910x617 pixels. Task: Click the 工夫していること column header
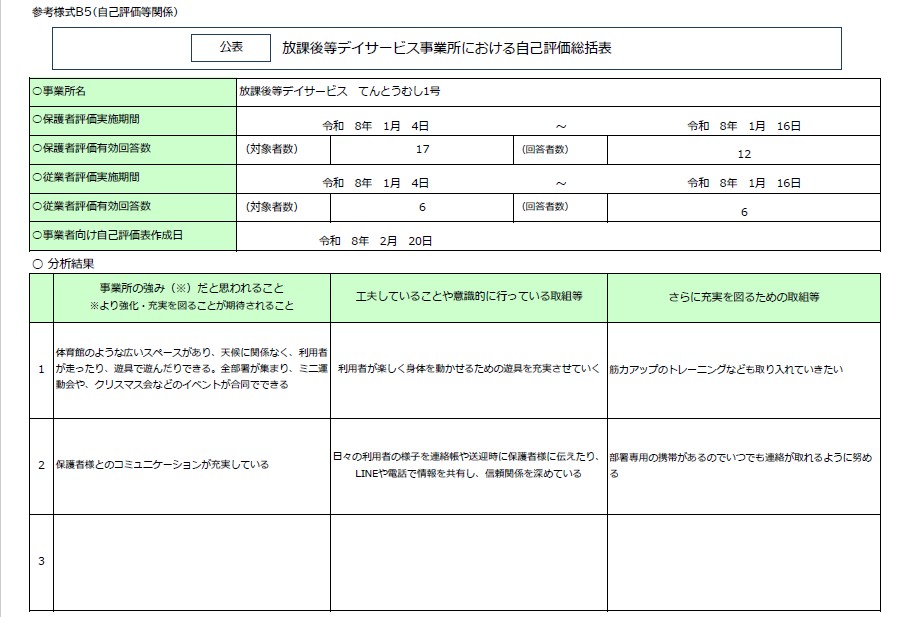[468, 297]
